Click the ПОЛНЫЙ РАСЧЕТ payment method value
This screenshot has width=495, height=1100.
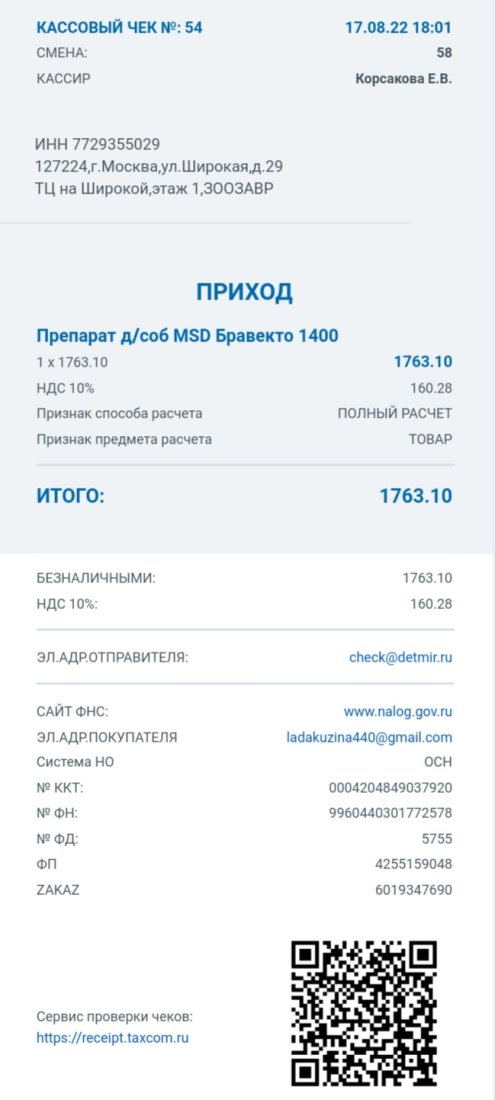pyautogui.click(x=395, y=413)
